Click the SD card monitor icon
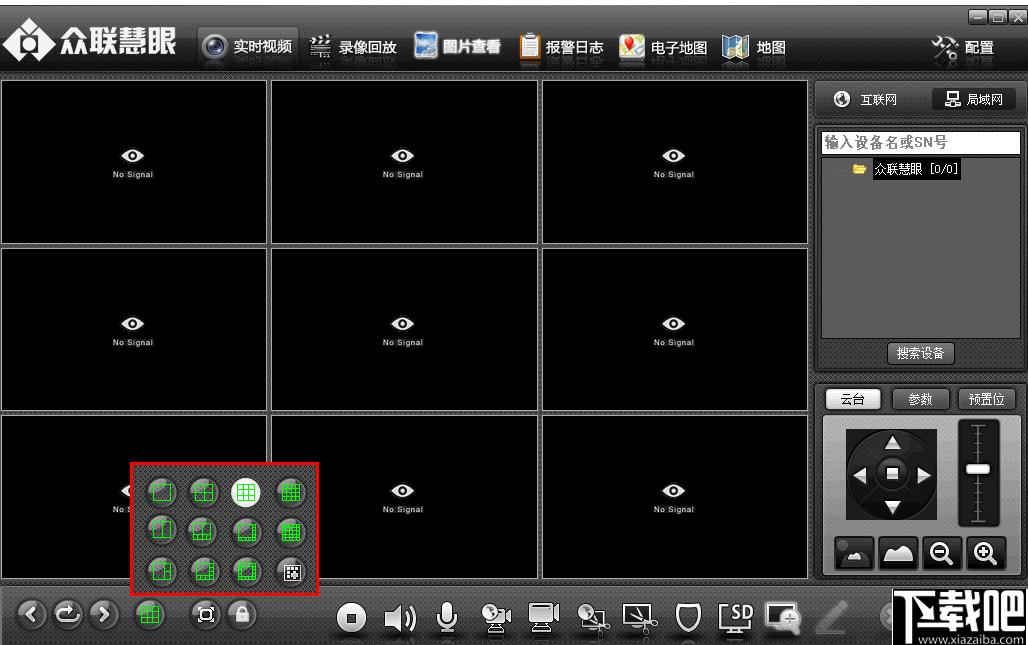 735,618
